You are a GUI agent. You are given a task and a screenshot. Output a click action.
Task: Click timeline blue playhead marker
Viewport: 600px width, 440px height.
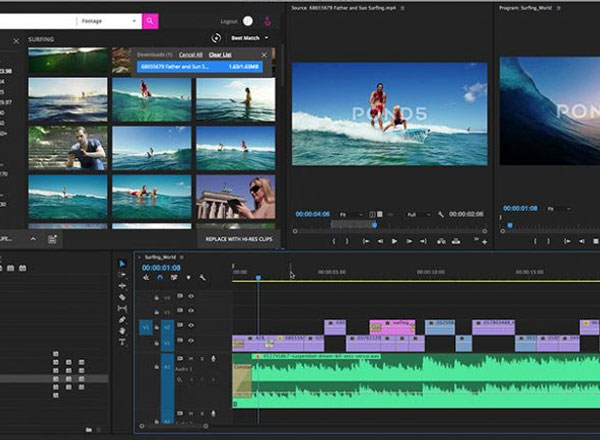click(x=258, y=277)
